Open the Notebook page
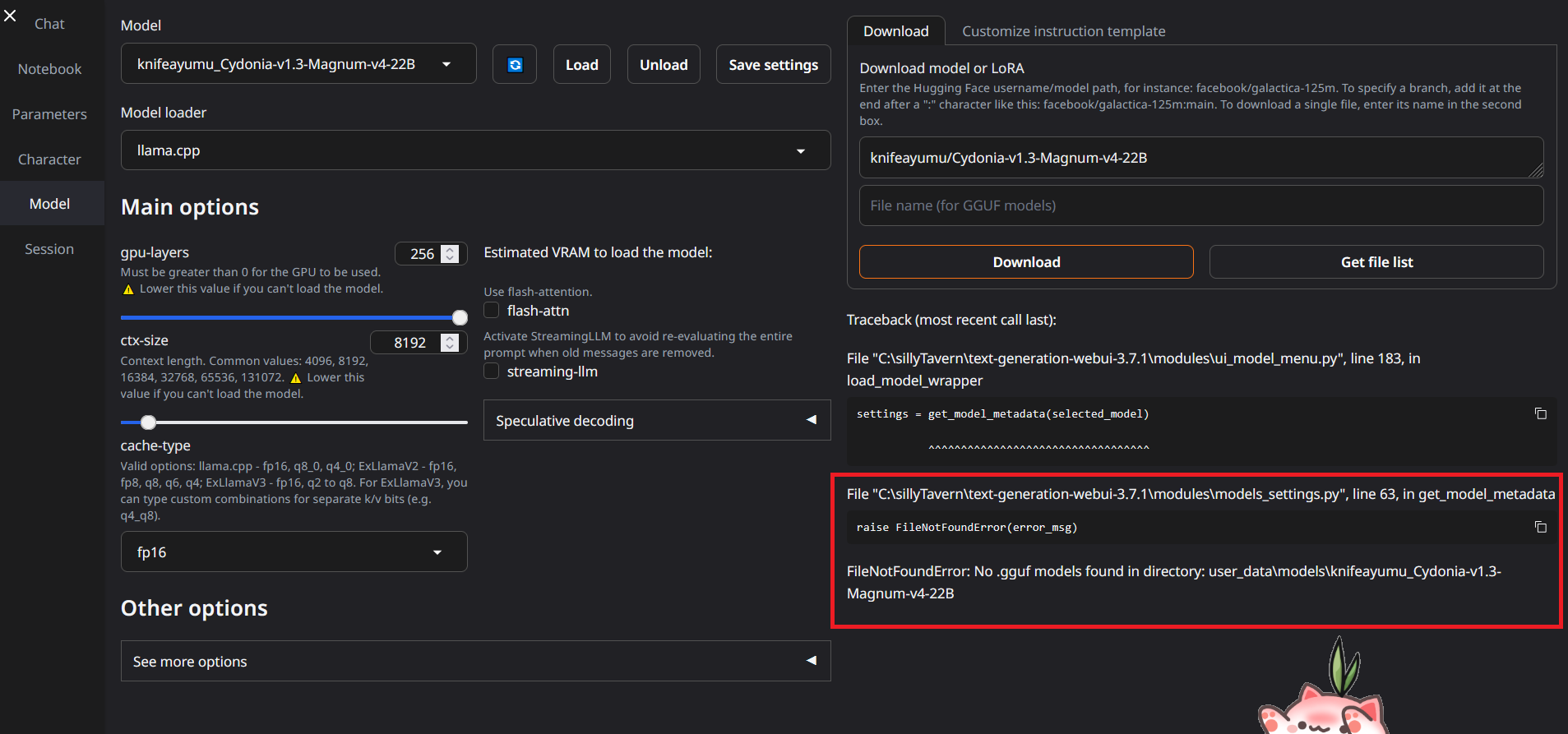The width and height of the screenshot is (1568, 734). tap(49, 69)
